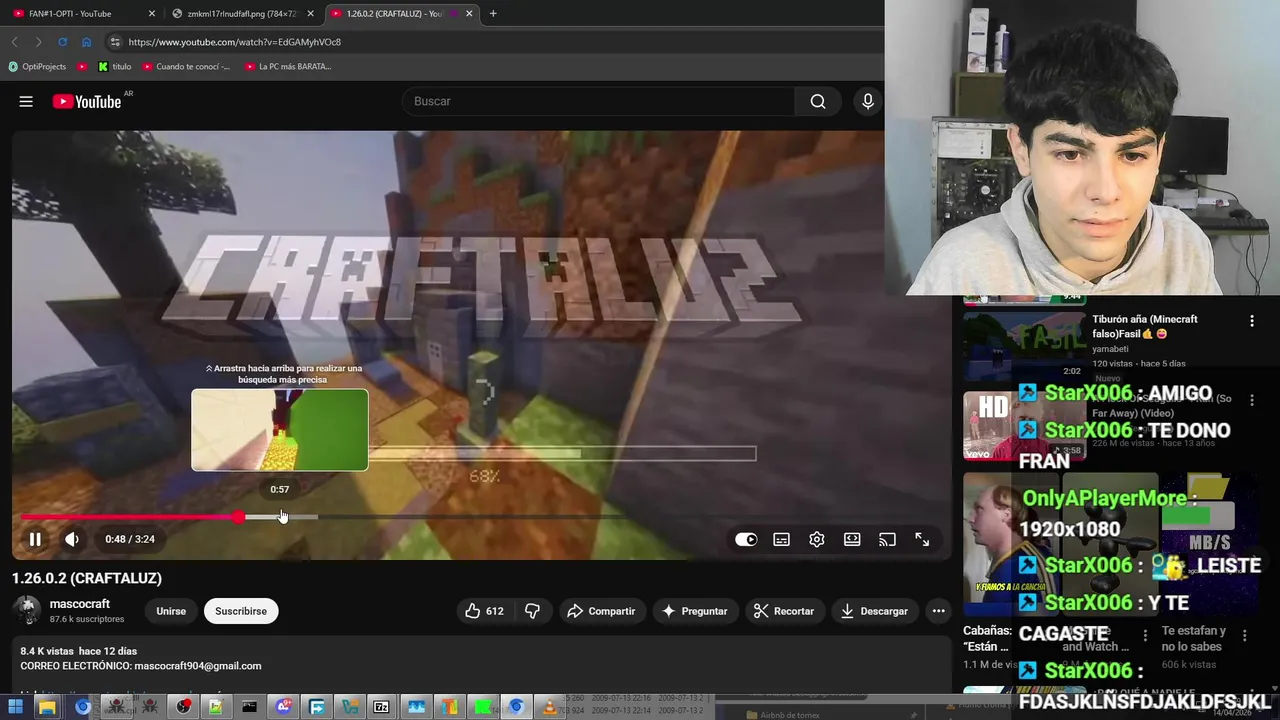Image resolution: width=1280 pixels, height=720 pixels.
Task: Click the browser address bar URL
Action: tap(235, 42)
